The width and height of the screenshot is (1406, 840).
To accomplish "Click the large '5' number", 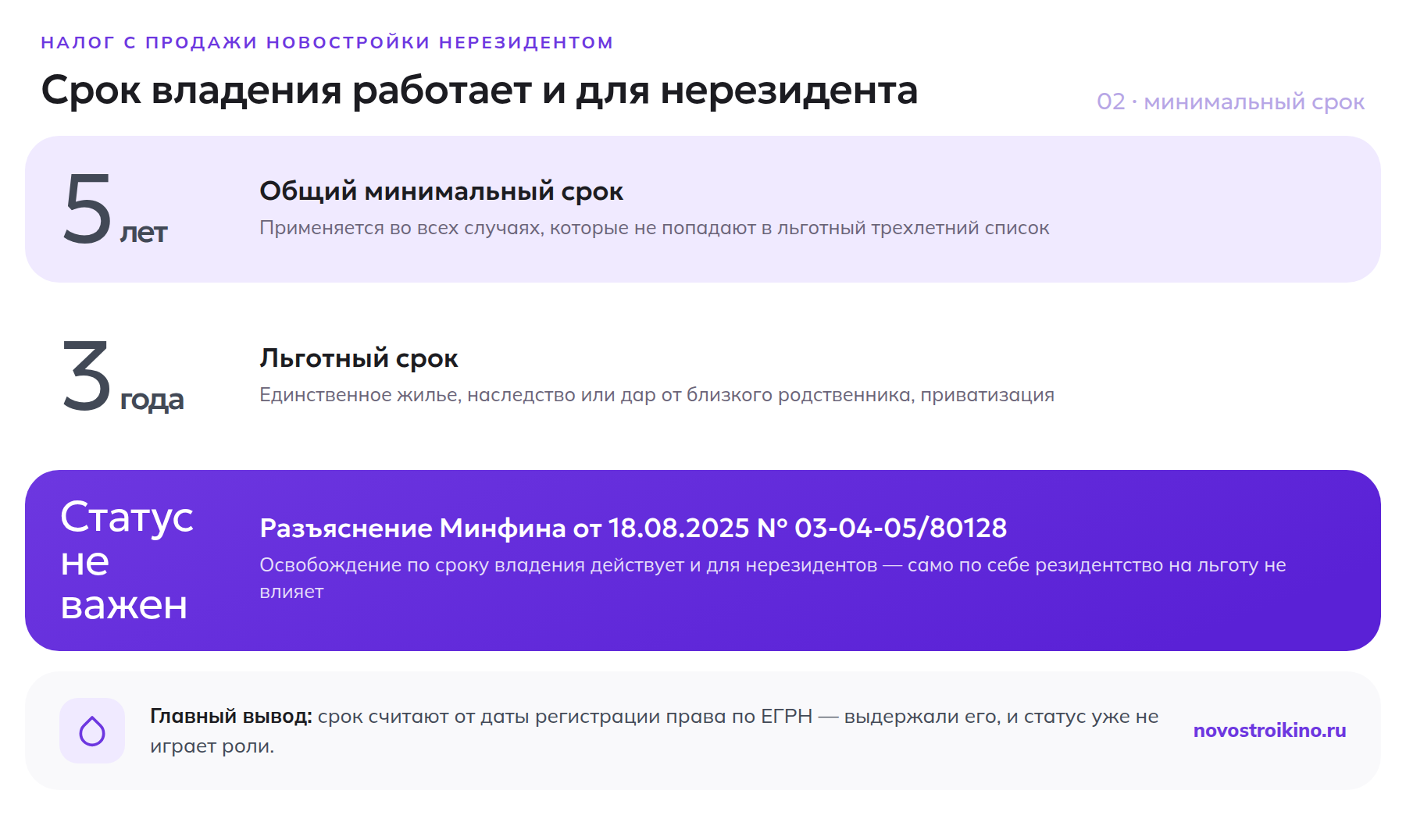I will pyautogui.click(x=87, y=208).
